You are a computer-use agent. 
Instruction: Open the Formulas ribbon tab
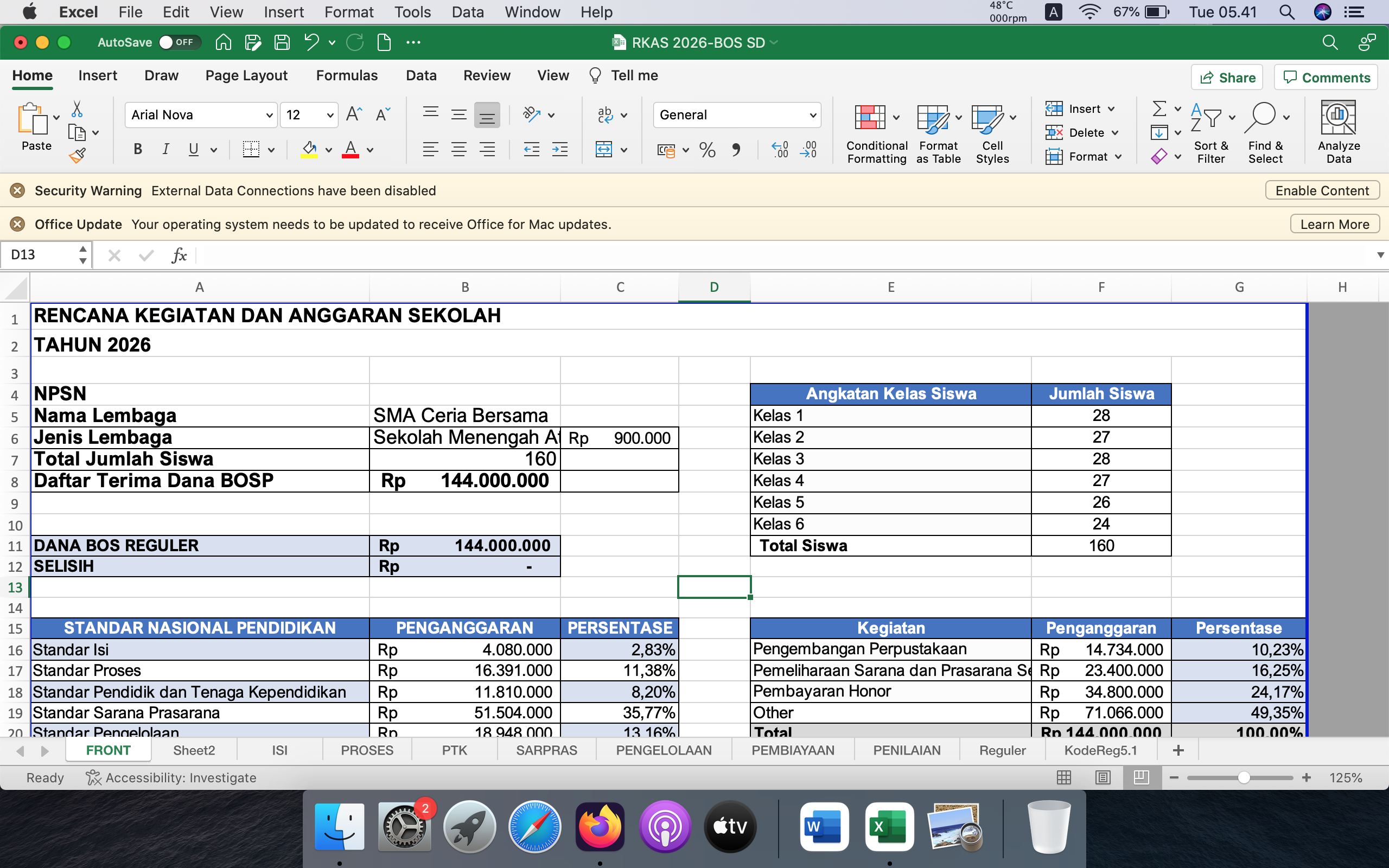[x=347, y=76]
